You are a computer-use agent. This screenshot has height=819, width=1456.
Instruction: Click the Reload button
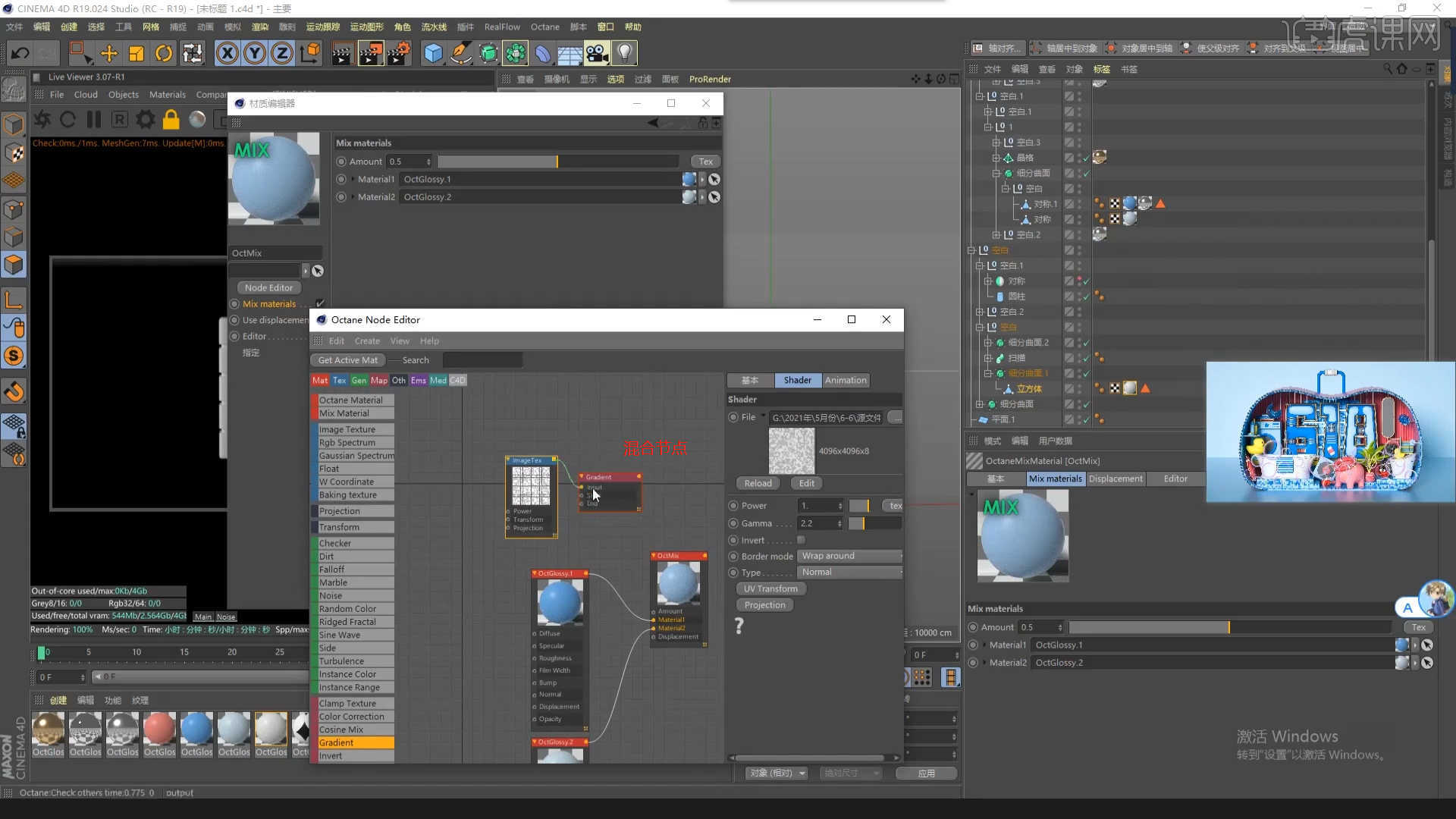pyautogui.click(x=758, y=483)
